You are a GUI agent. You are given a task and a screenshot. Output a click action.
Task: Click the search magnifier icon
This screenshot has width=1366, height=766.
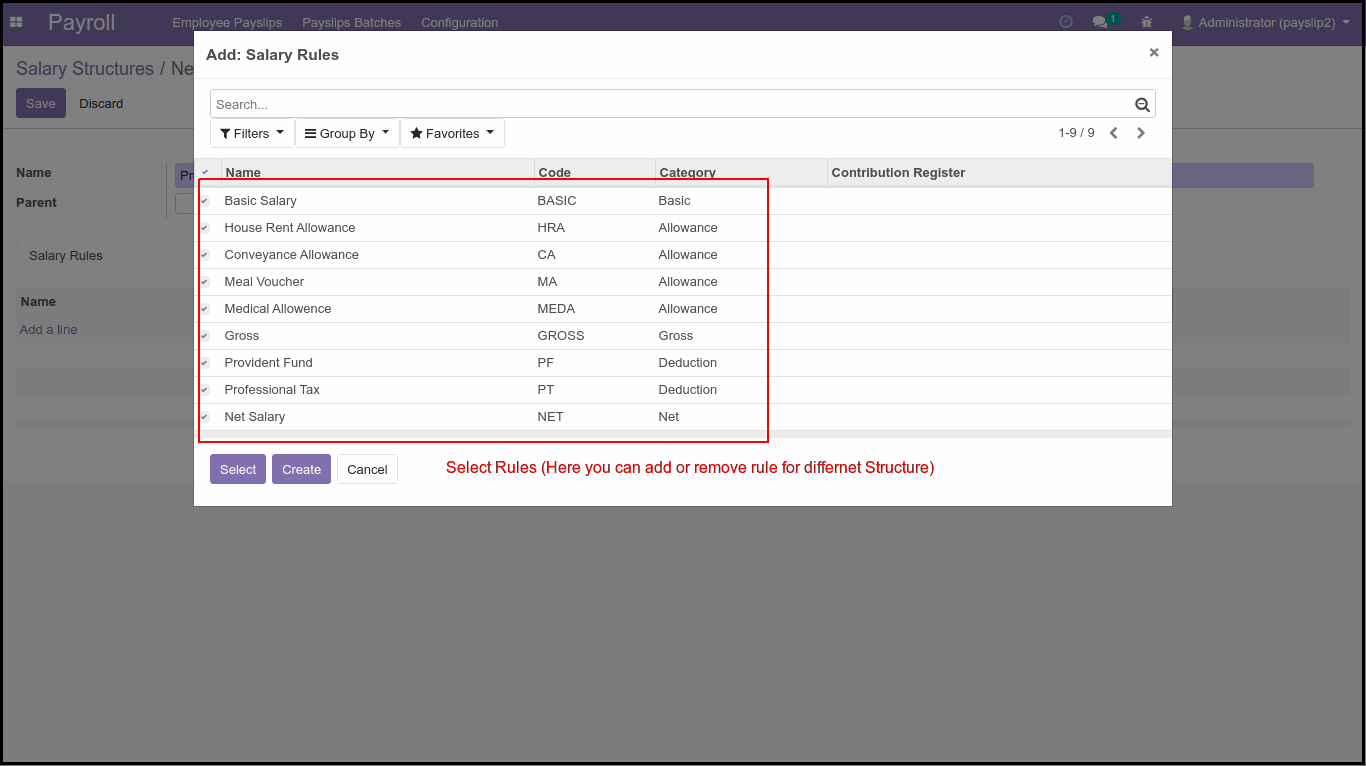click(1142, 104)
